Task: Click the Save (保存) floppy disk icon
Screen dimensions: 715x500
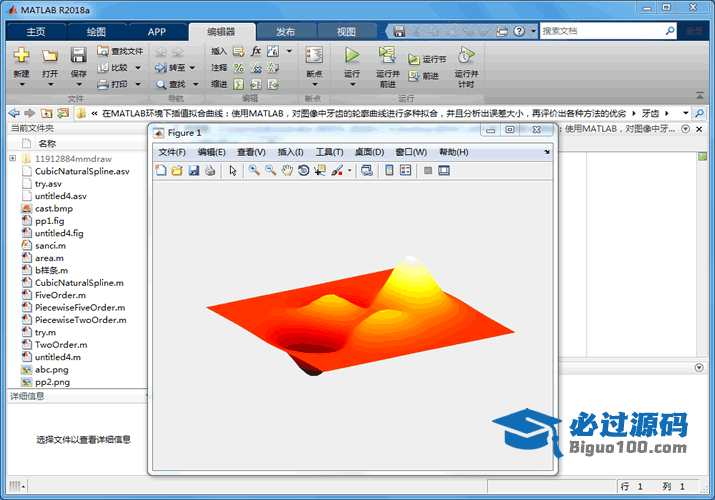Action: point(78,55)
